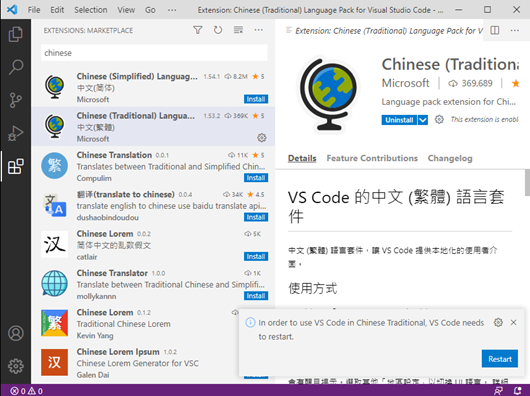Open the Go menu

click(x=150, y=10)
